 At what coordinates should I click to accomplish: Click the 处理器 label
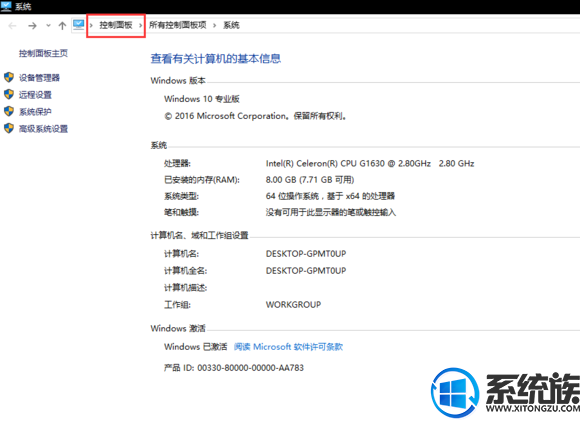point(178,163)
